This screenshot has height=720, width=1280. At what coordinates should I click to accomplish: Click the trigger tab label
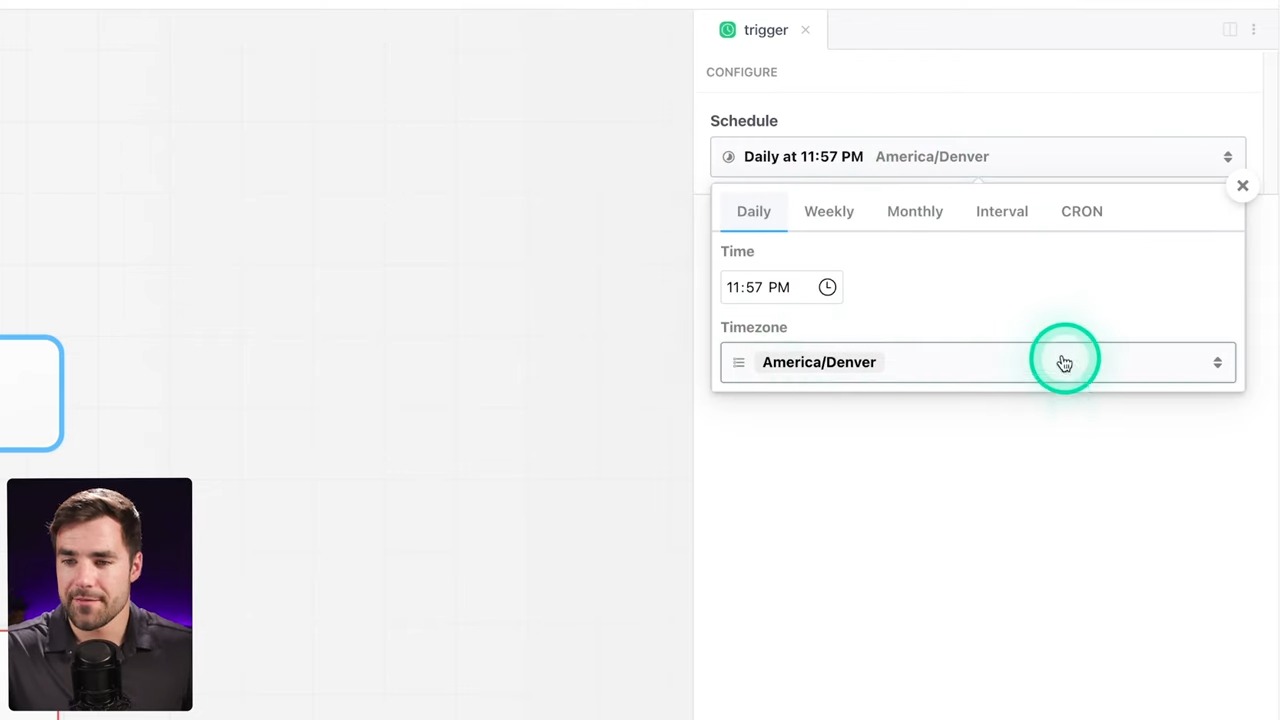point(765,30)
